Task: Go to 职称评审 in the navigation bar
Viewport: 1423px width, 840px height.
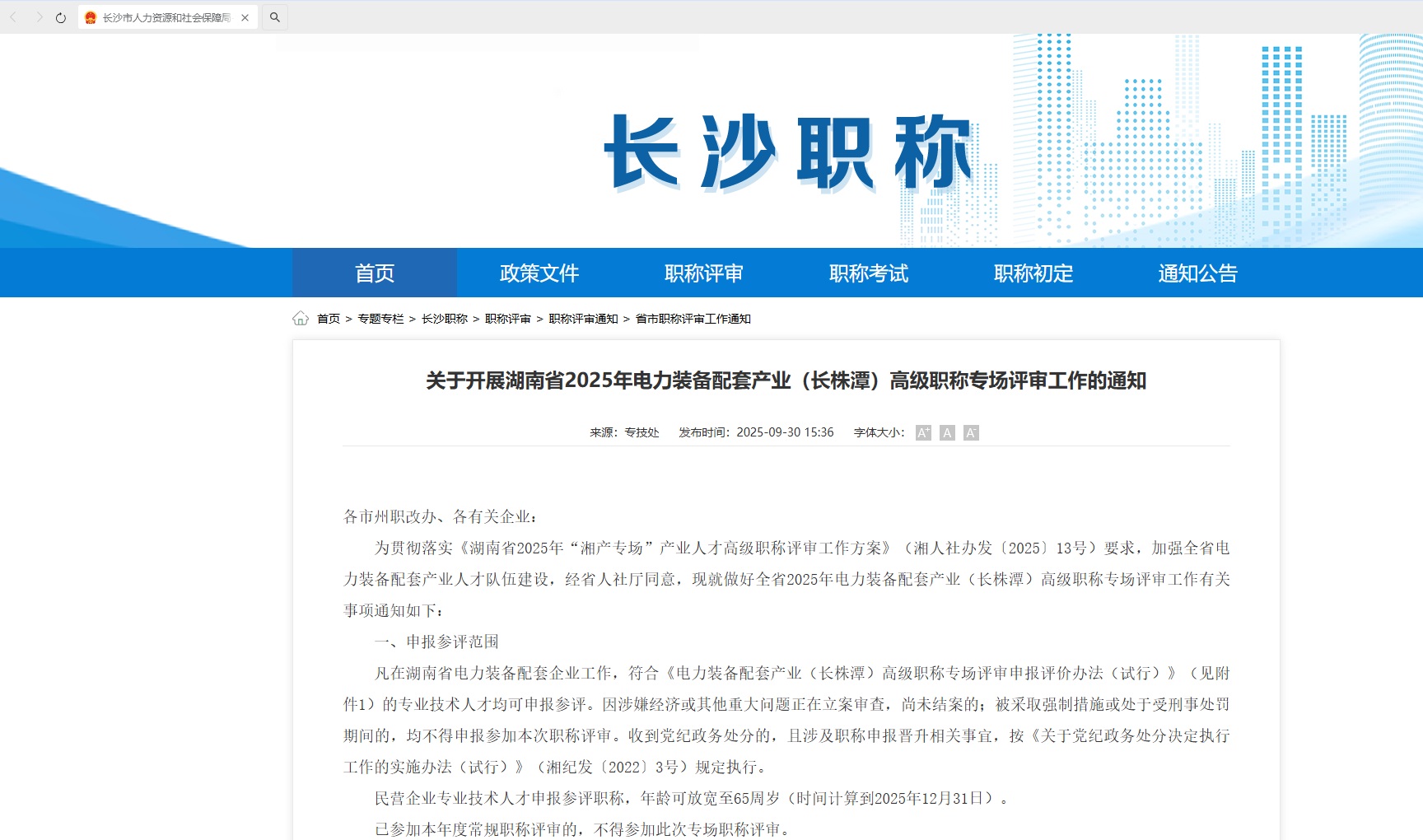Action: point(704,273)
